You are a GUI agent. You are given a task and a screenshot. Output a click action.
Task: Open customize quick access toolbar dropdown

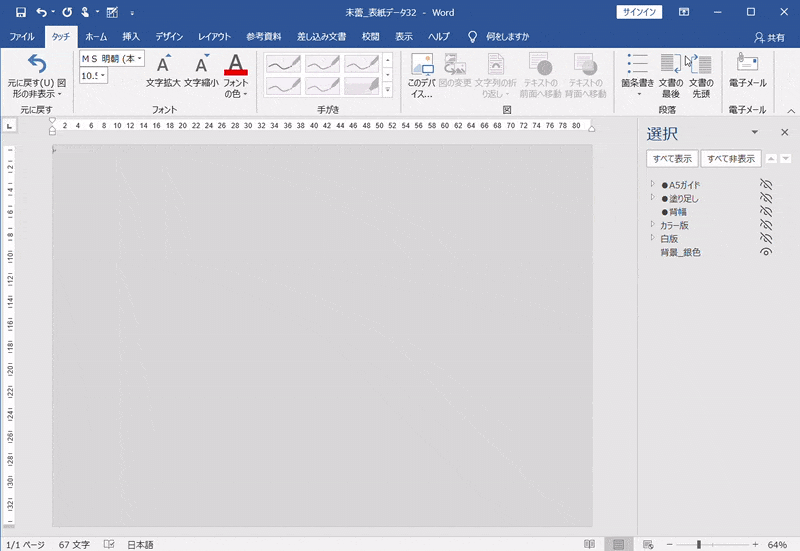(132, 13)
